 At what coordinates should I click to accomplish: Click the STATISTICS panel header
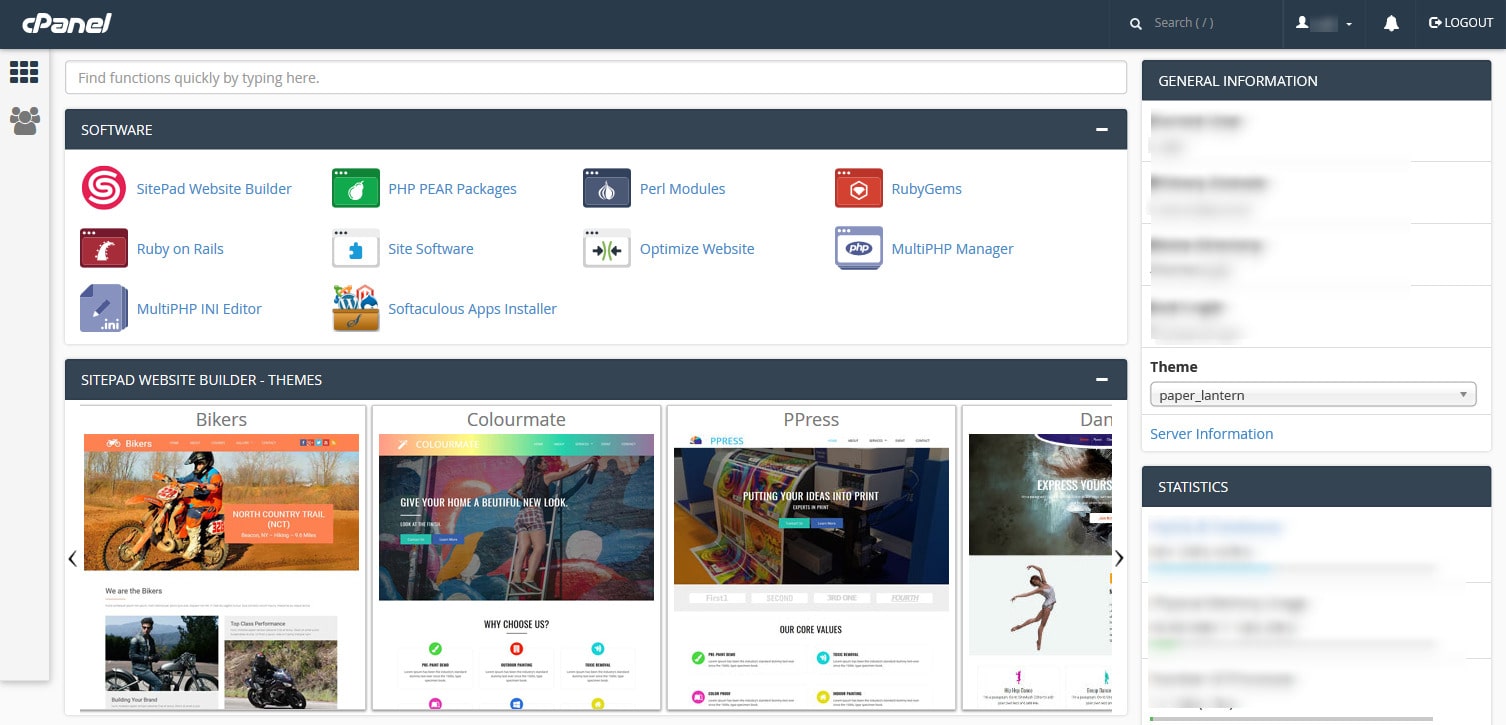coord(1316,487)
